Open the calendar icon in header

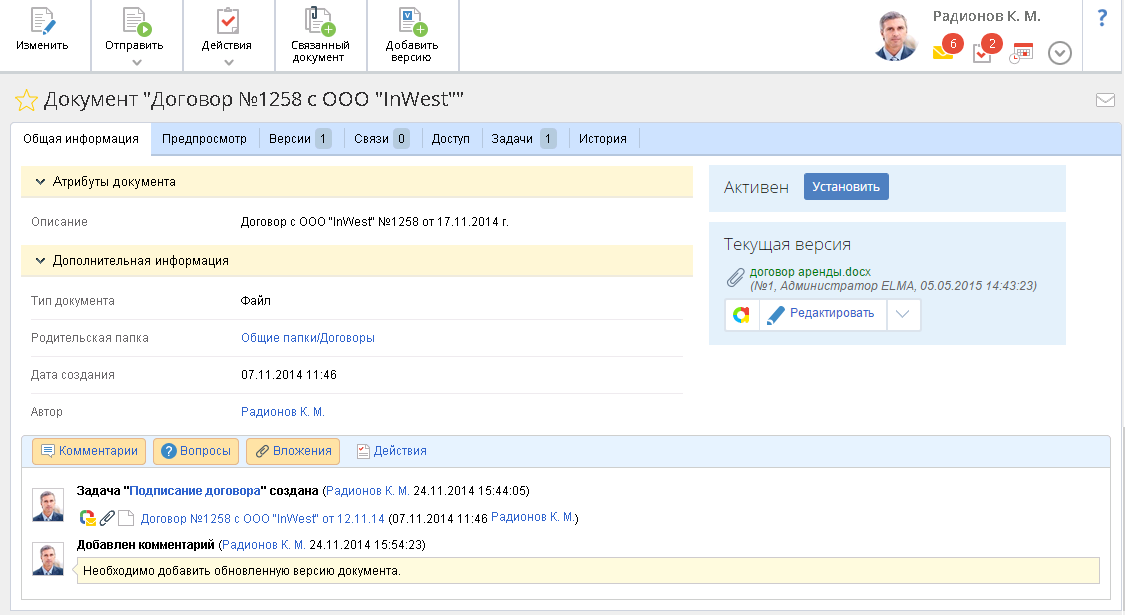(x=1021, y=53)
